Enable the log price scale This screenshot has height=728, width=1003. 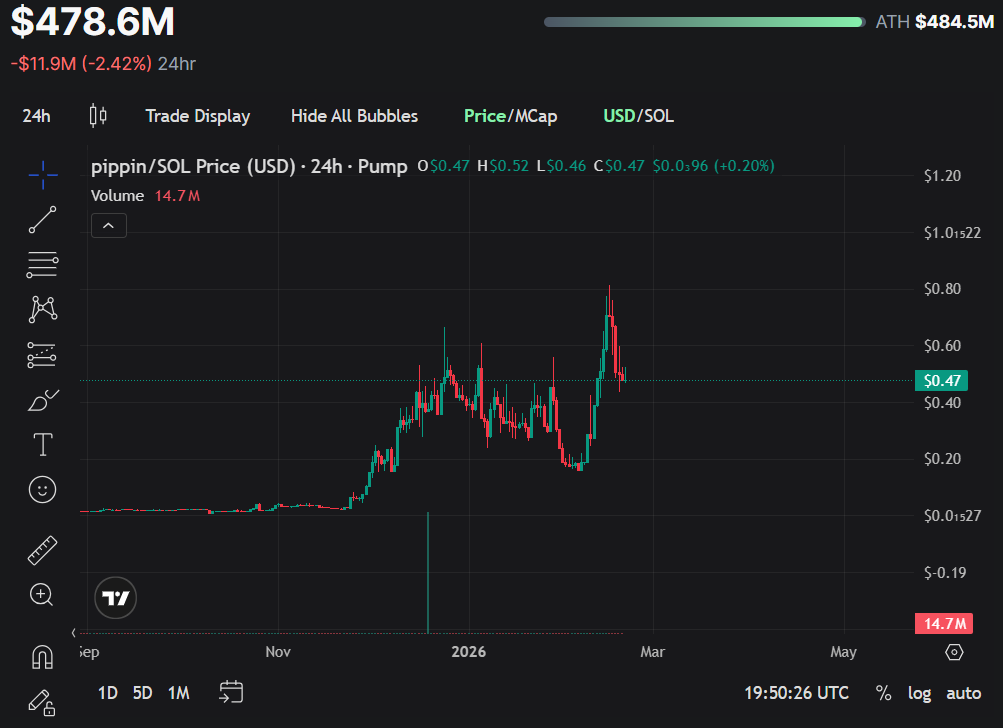tap(919, 692)
